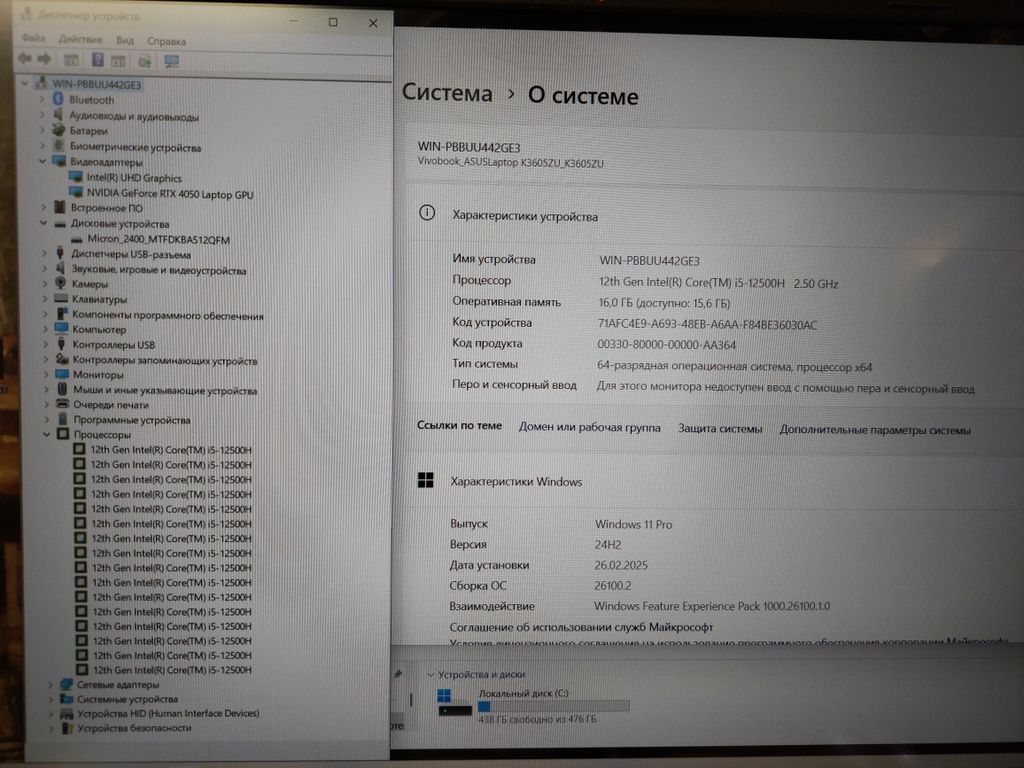Click the Back arrow in Device Manager toolbar
1024x768 pixels.
click(x=25, y=59)
